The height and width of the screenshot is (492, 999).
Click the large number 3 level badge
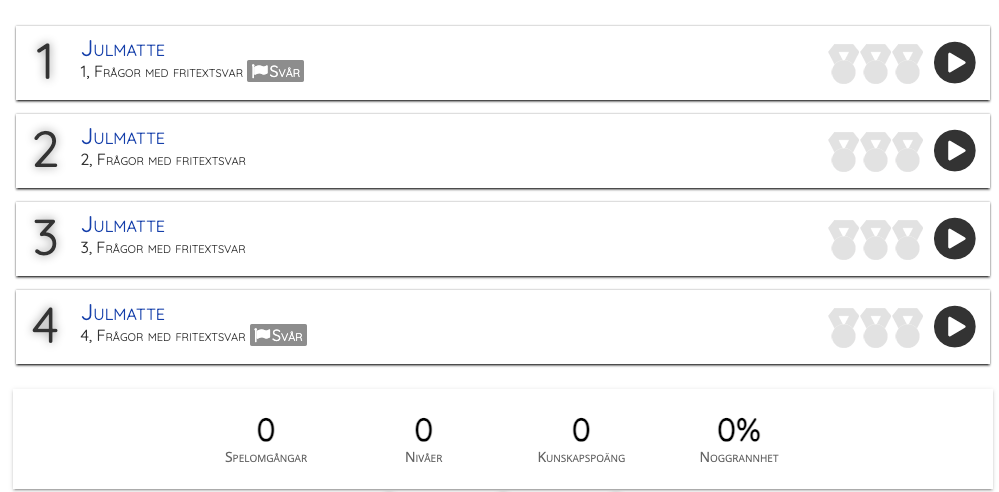click(46, 239)
